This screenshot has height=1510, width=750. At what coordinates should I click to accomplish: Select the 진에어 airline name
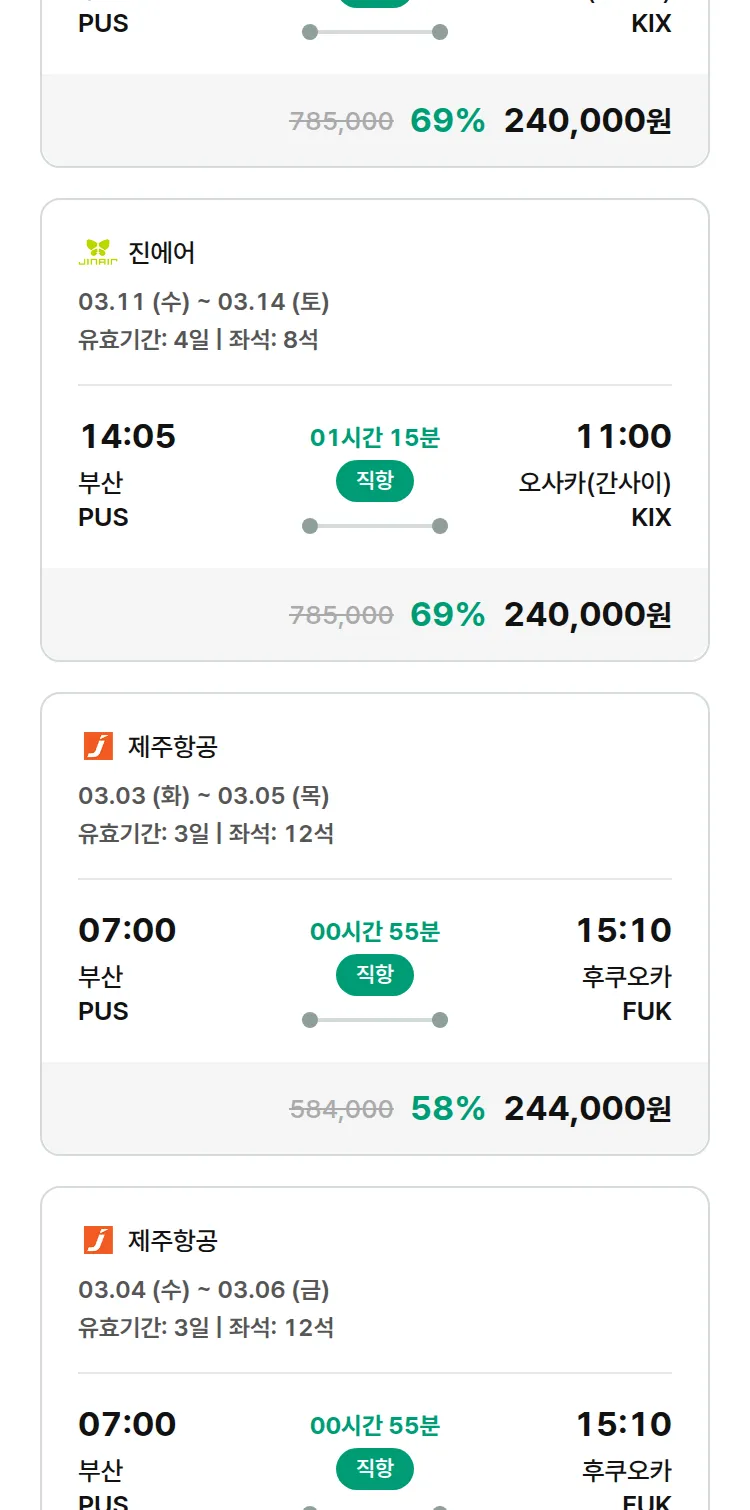pyautogui.click(x=162, y=253)
